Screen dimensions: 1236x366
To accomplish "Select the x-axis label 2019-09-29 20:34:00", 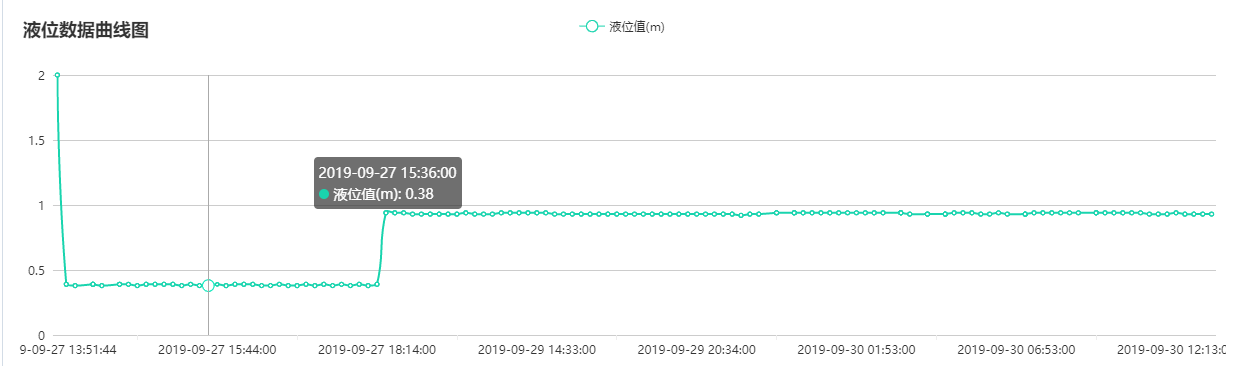I will tap(697, 350).
